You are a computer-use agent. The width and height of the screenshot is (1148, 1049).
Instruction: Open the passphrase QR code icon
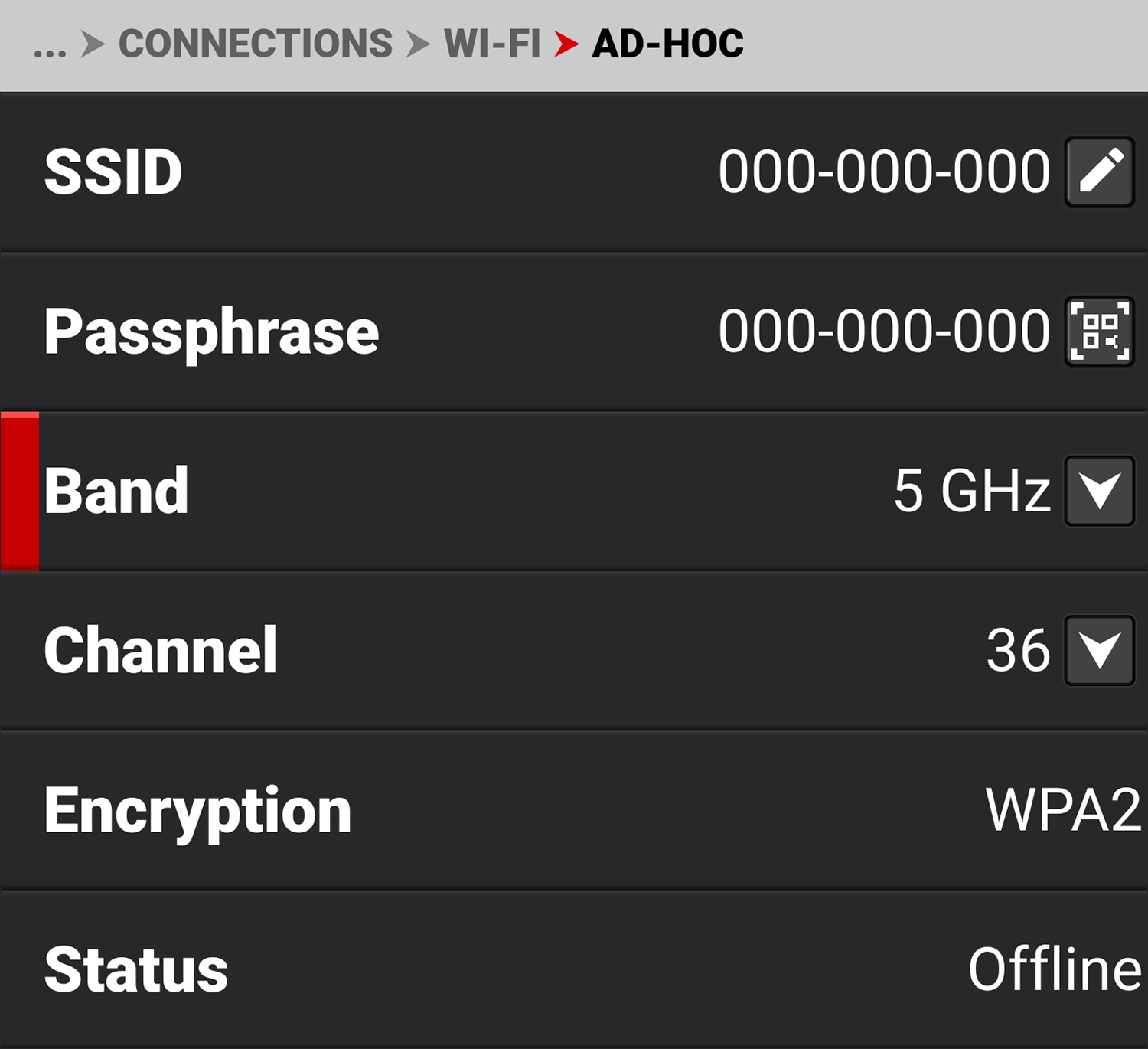click(x=1099, y=332)
